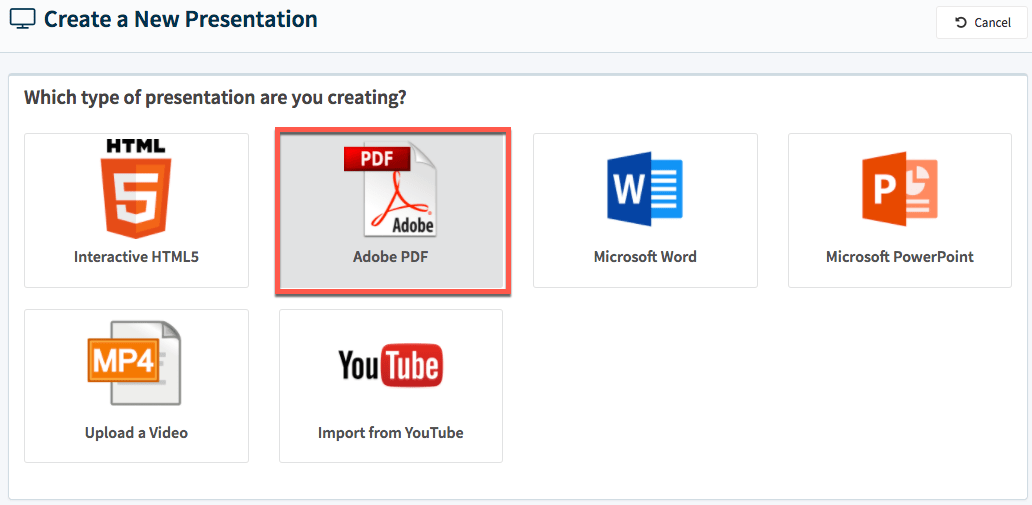Click the 'Adobe PDF' label text

[x=390, y=257]
